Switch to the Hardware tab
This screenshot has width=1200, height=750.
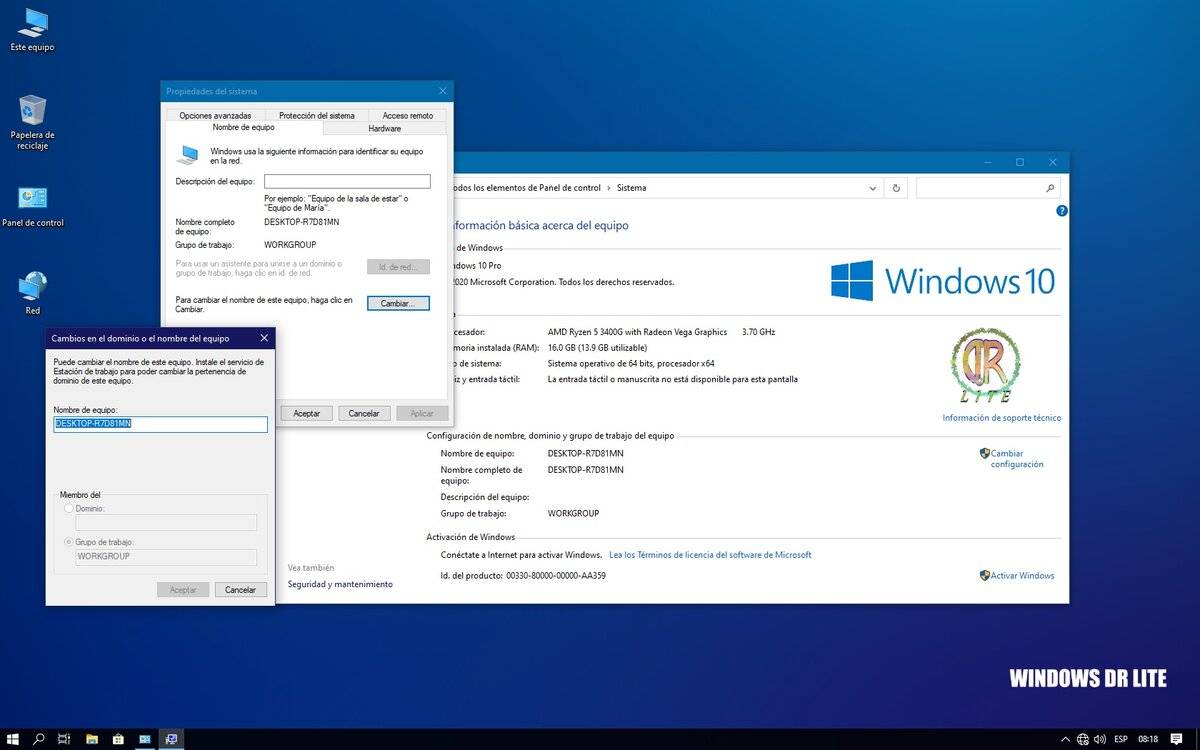384,128
